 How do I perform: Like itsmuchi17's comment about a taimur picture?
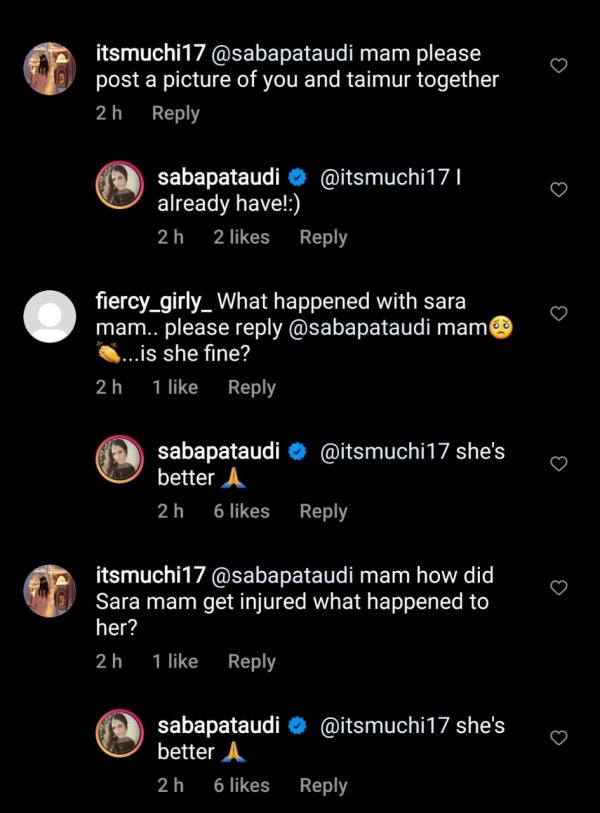point(559,66)
